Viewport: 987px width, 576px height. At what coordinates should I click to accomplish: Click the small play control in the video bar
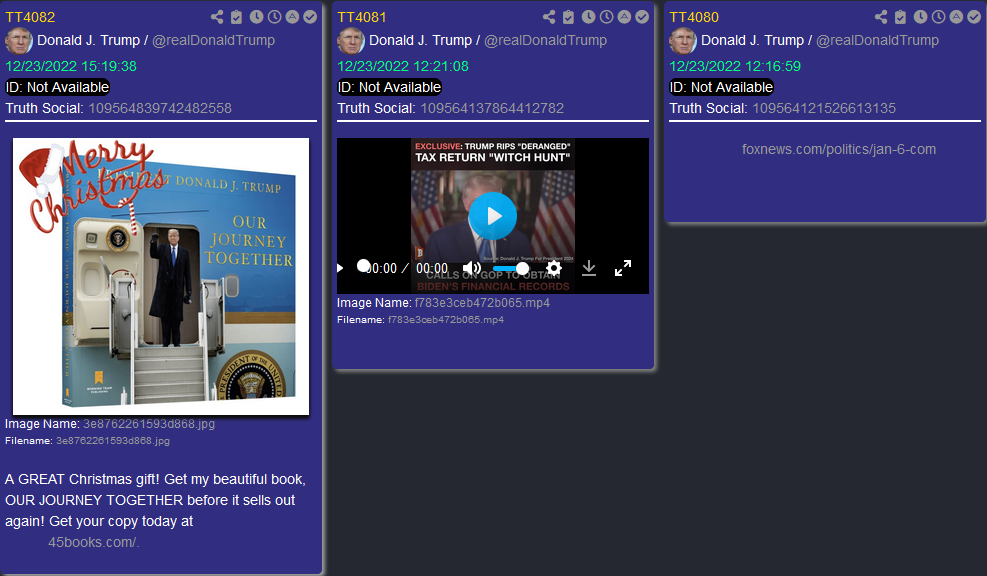pyautogui.click(x=341, y=268)
